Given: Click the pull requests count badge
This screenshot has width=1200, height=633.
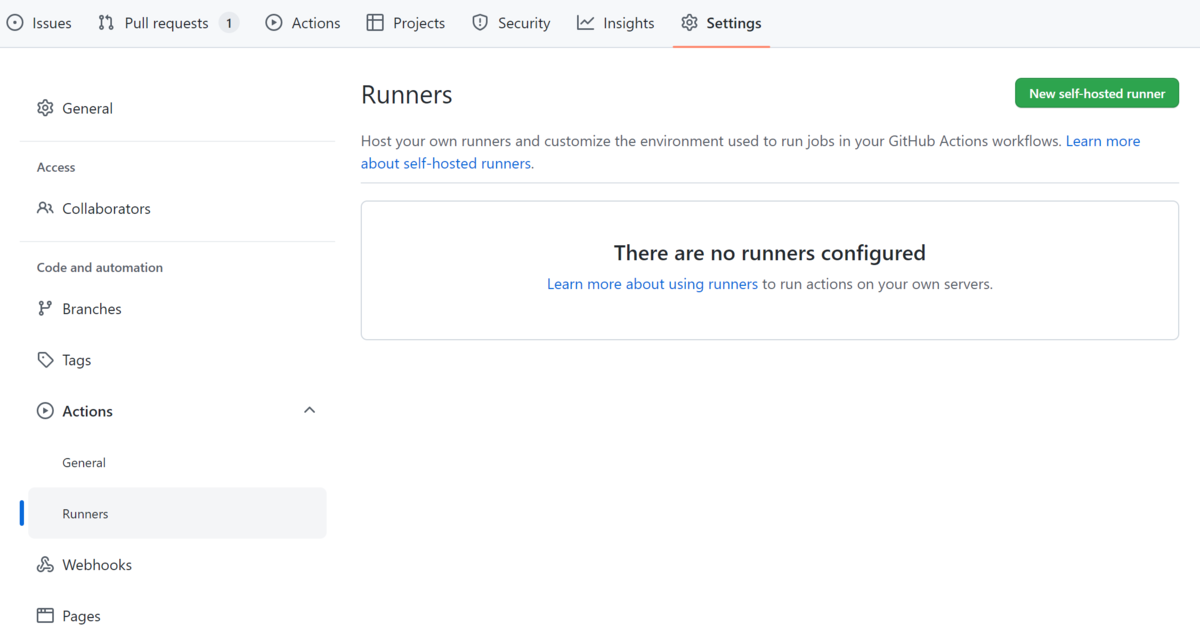Looking at the screenshot, I should point(229,23).
